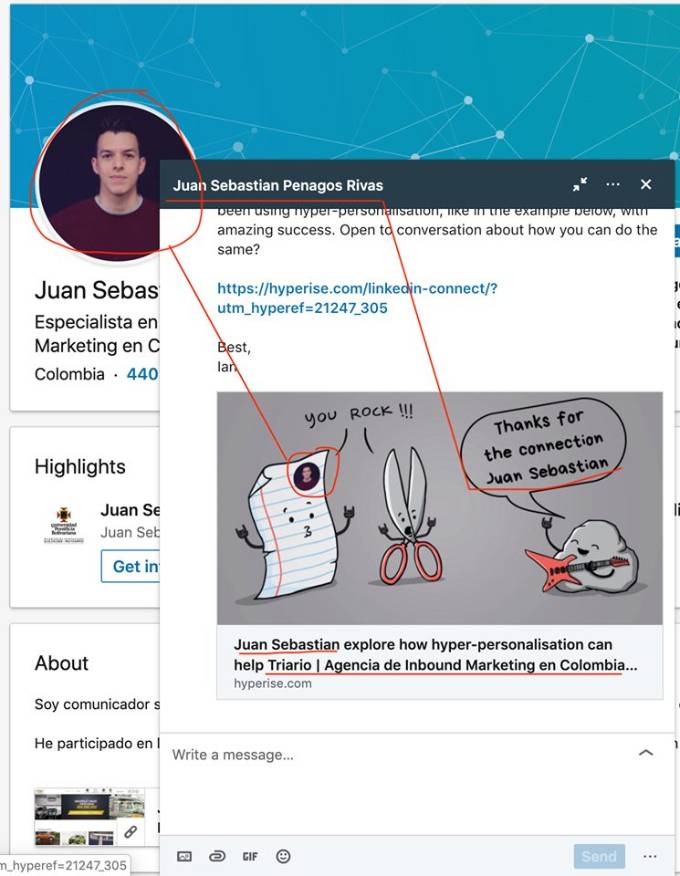
Task: Attach an image using picture icon
Action: tap(184, 856)
